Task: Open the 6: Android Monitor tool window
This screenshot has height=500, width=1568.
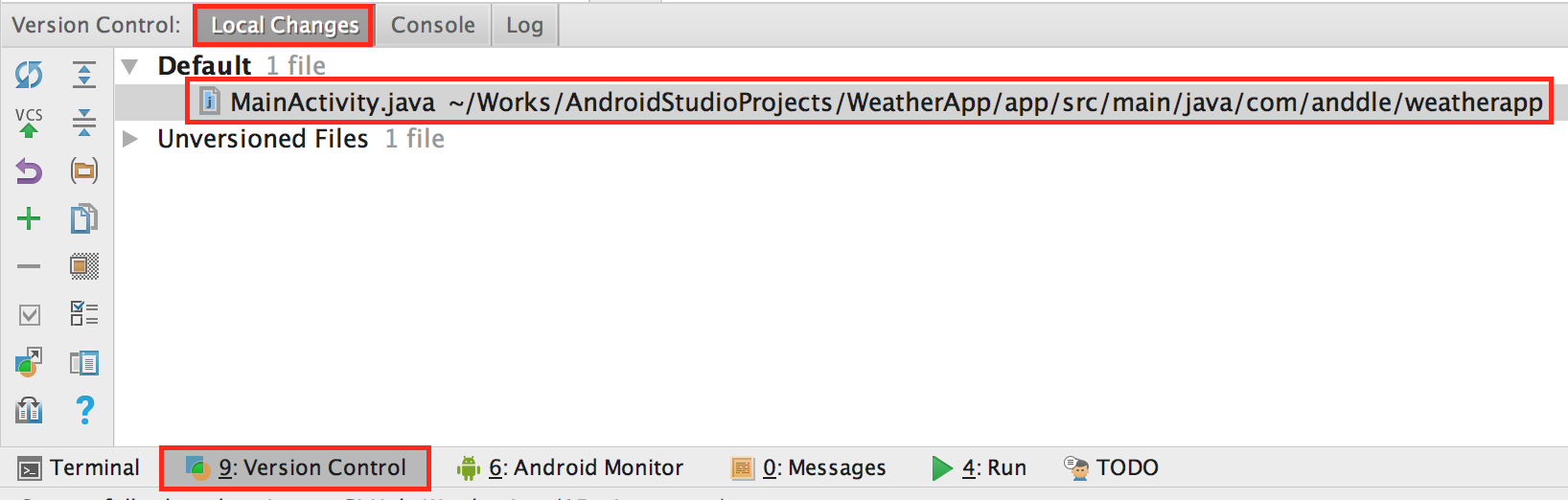Action: pyautogui.click(x=570, y=467)
